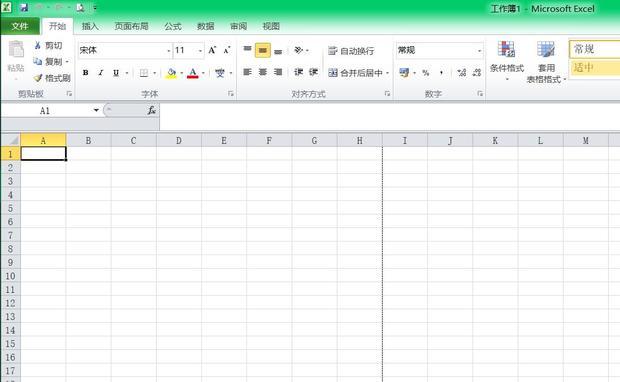Open the font name dropdown 宋体

tap(168, 51)
